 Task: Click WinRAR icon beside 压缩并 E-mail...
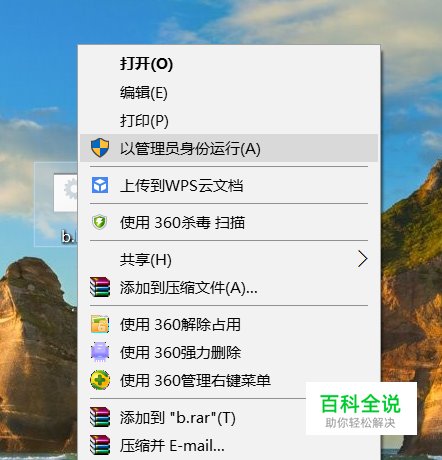[x=100, y=445]
